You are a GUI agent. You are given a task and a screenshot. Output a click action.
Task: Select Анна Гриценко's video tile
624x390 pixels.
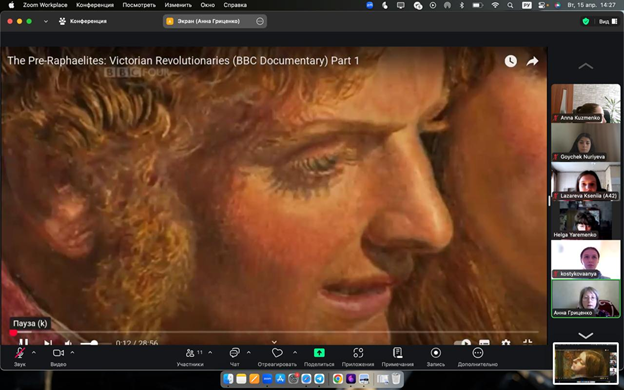585,298
